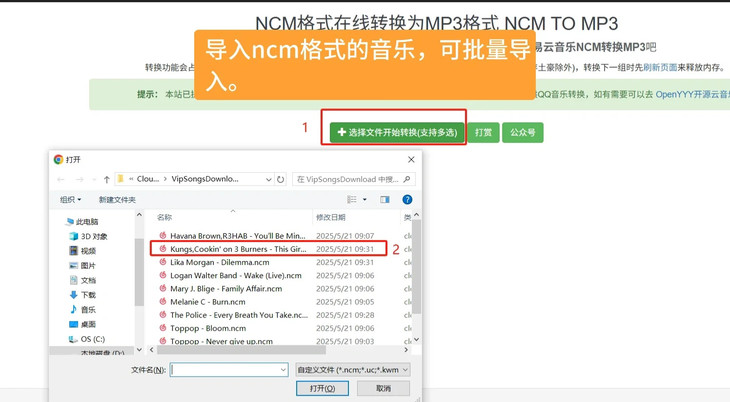Select 下载 folder in navigation pane
The height and width of the screenshot is (402, 730).
click(83, 295)
